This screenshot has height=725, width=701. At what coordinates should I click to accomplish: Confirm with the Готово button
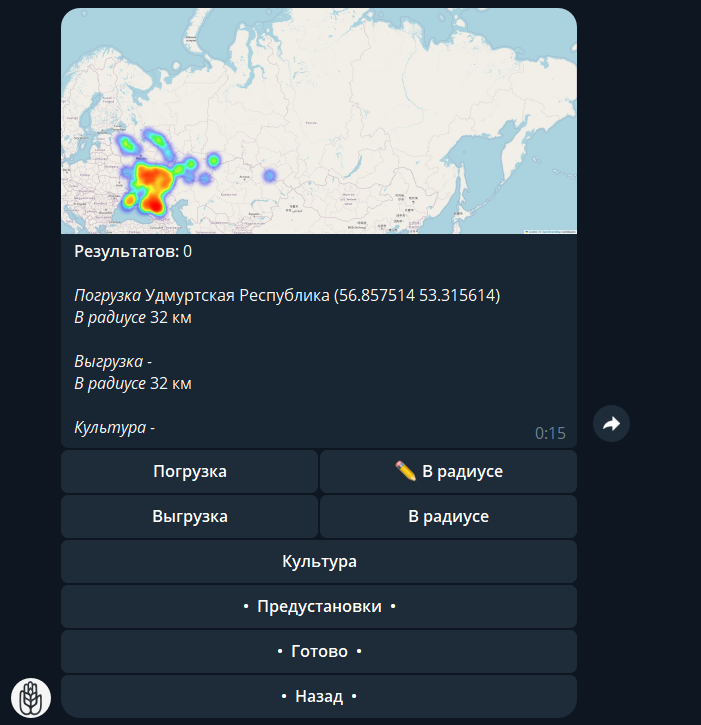(319, 651)
